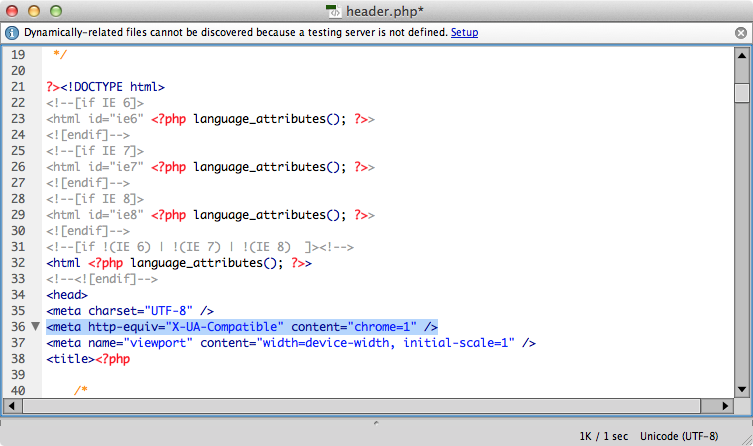Collapse code at line 36 triangle
The height and width of the screenshot is (446, 753).
pos(35,326)
